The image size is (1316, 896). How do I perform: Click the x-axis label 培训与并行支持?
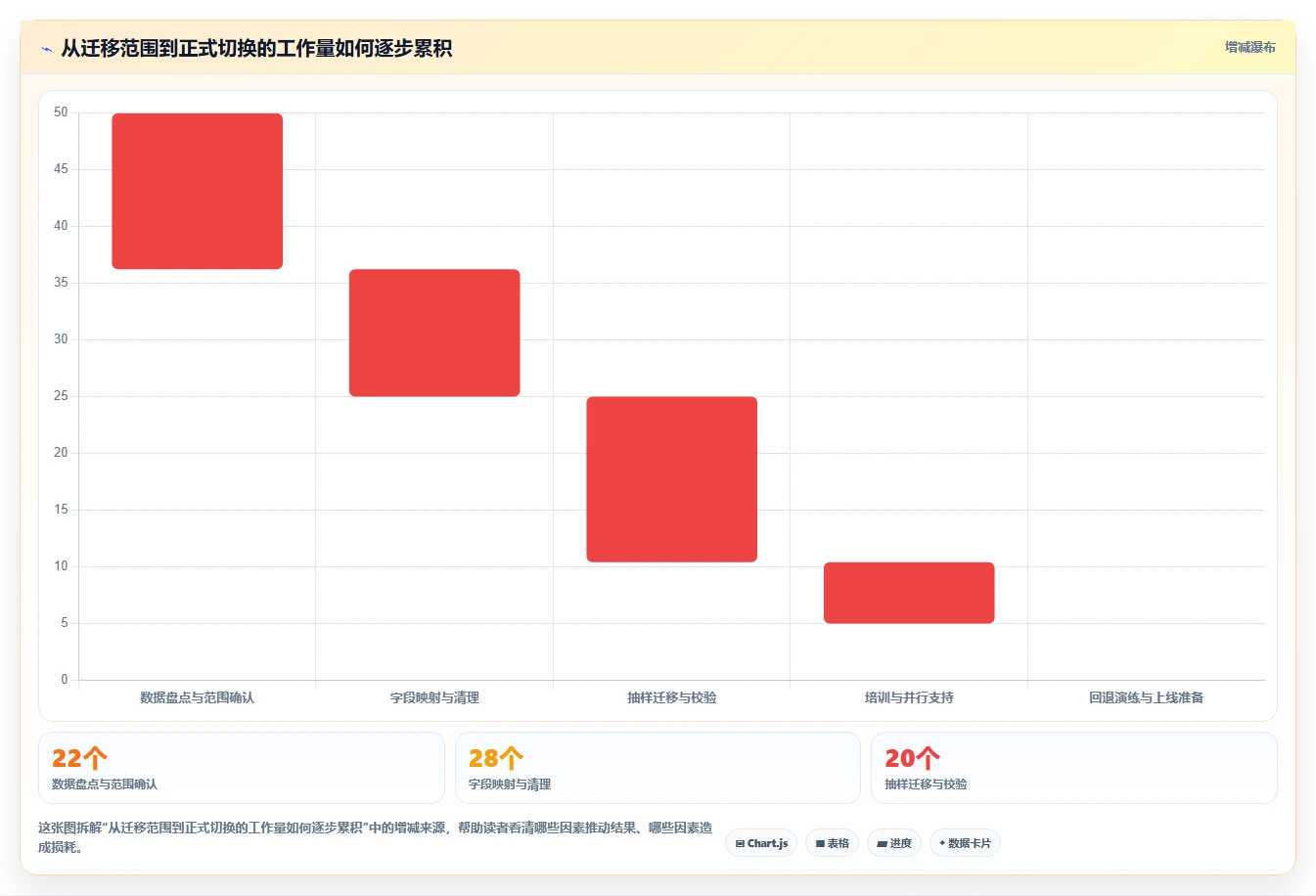909,697
